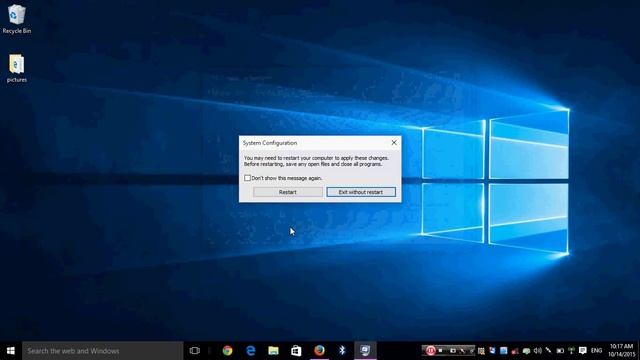Launch Firefox from the taskbar
Image resolution: width=640 pixels, height=360 pixels.
(x=319, y=351)
